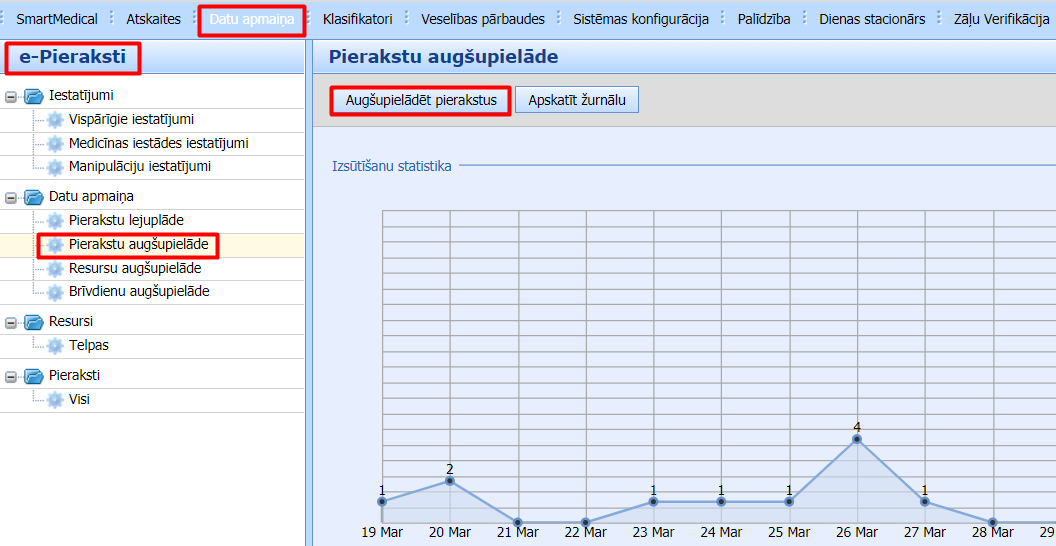Screen dimensions: 1056x546
Task: Click gear icon beside Brīvdienu augšupielāde
Action: click(x=55, y=292)
